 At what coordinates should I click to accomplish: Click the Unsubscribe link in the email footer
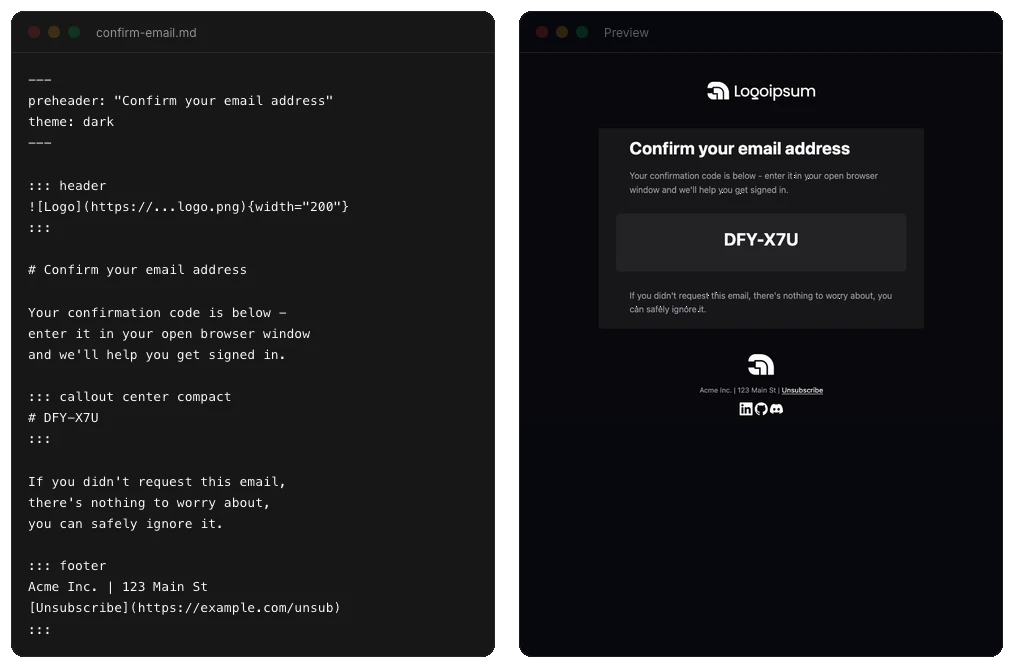tap(802, 390)
